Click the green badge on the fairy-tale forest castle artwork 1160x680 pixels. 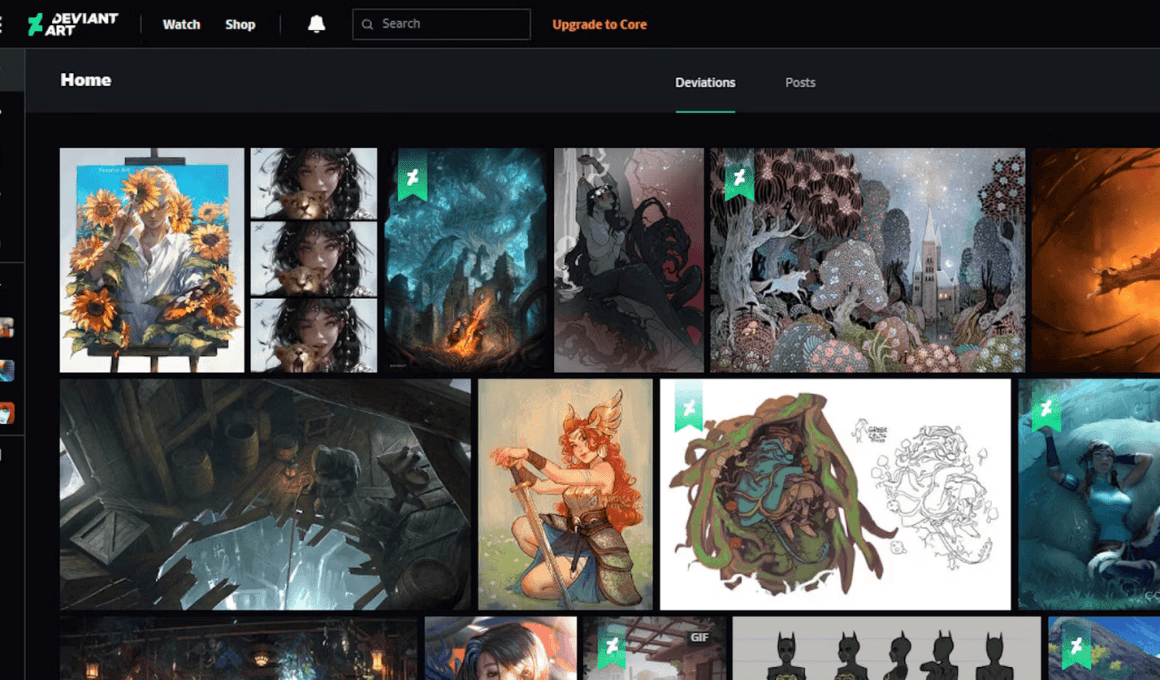[x=739, y=175]
